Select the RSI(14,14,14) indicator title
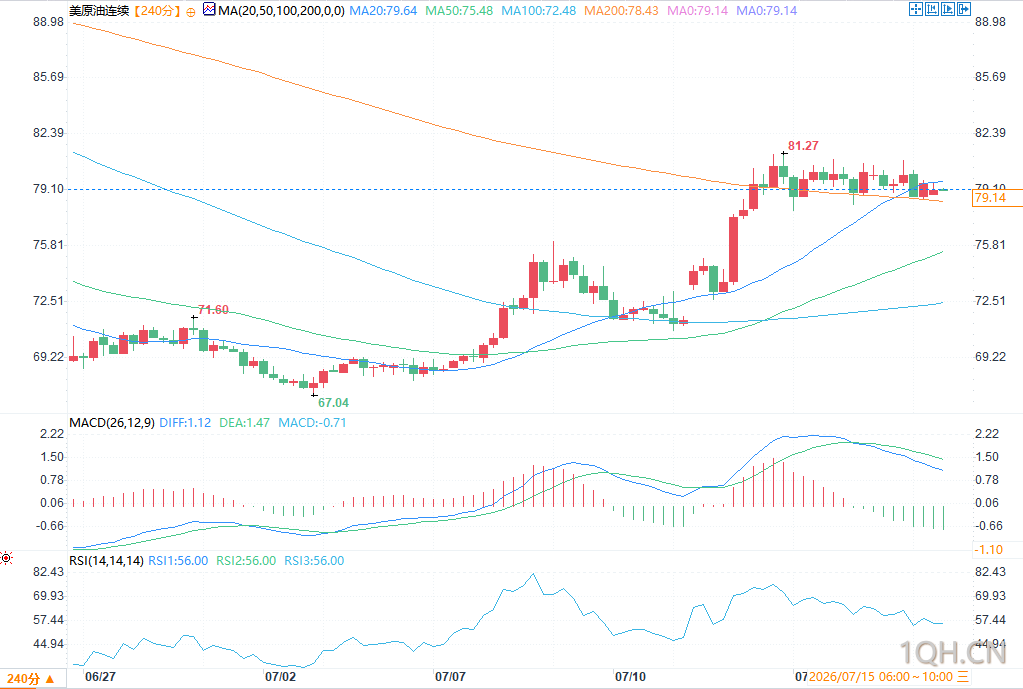The image size is (1023, 689). point(106,560)
